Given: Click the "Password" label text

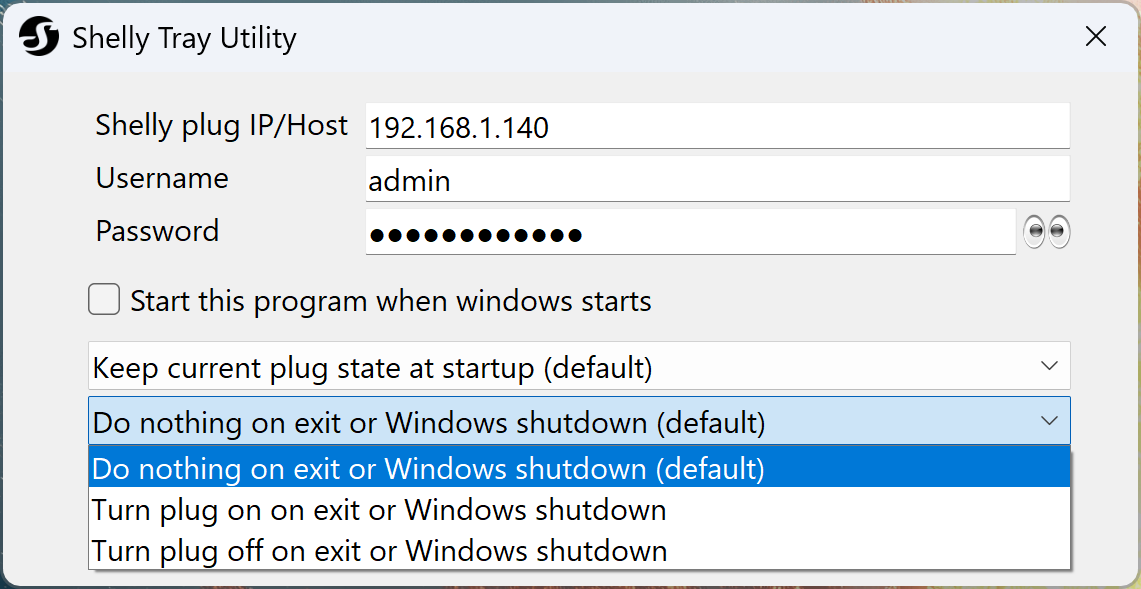Looking at the screenshot, I should point(157,231).
